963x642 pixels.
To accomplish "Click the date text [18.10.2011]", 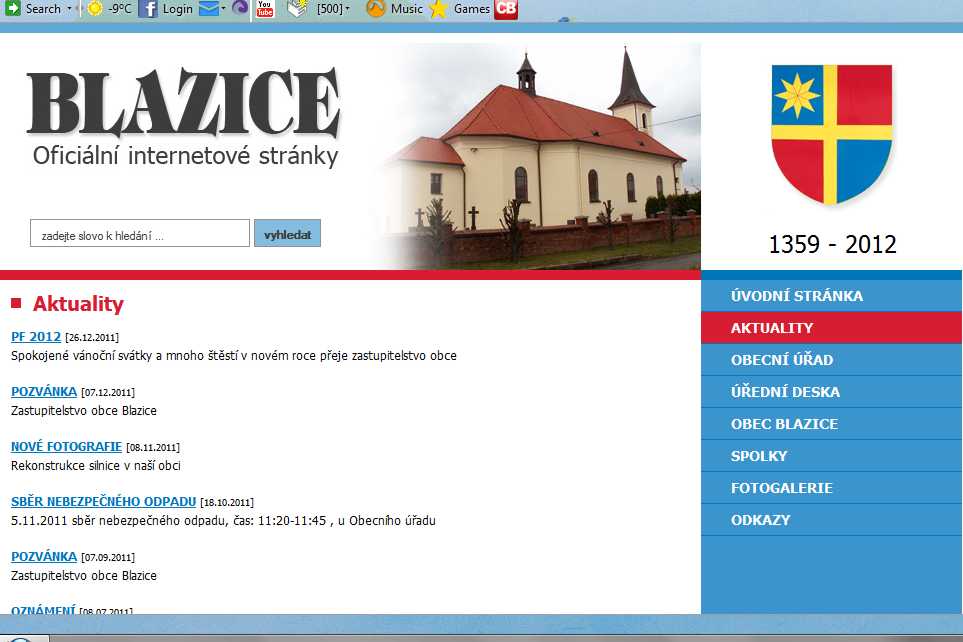I will [227, 503].
